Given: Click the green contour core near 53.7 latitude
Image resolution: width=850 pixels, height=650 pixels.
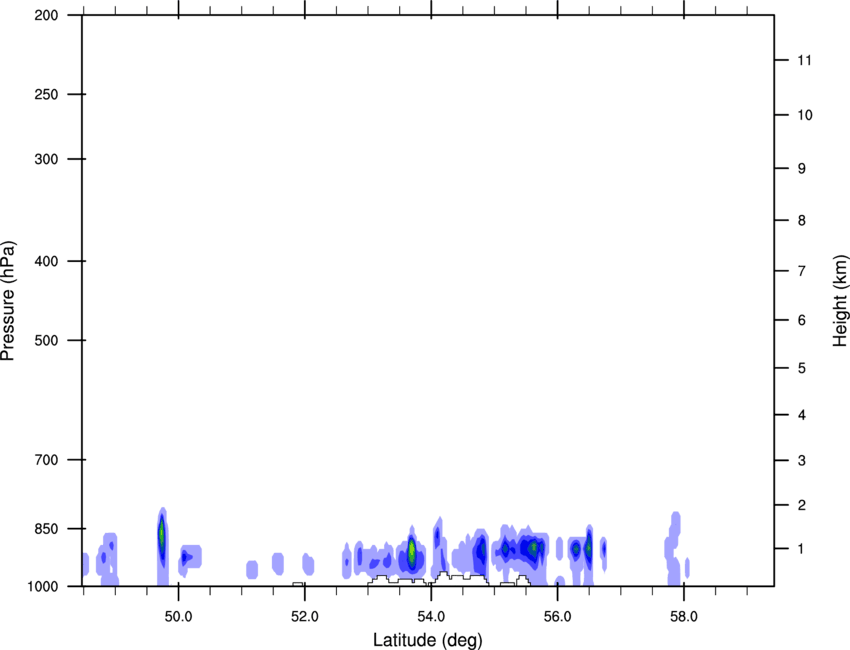Looking at the screenshot, I should pyautogui.click(x=411, y=551).
